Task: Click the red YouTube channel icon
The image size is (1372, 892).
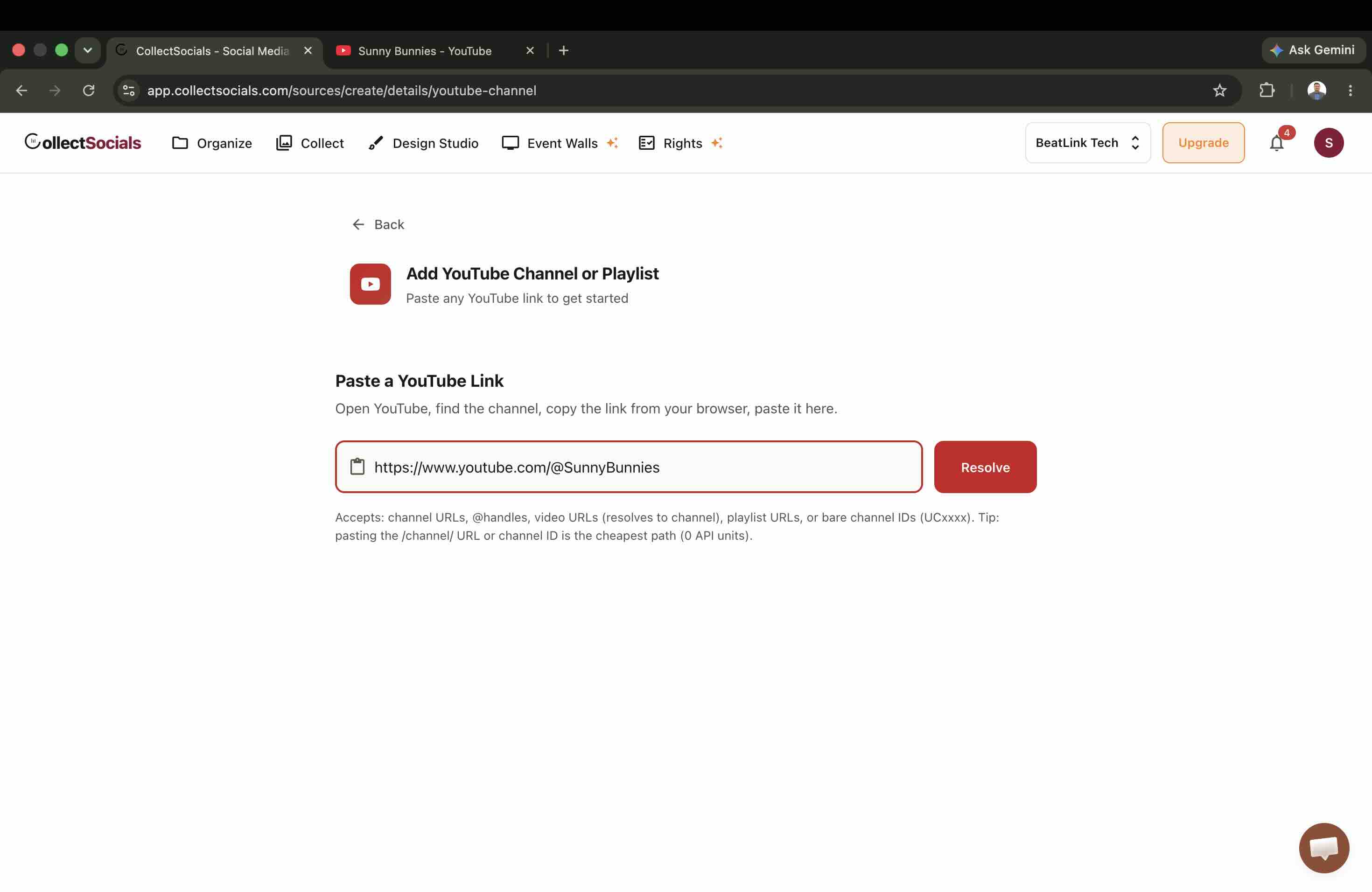Action: point(370,284)
